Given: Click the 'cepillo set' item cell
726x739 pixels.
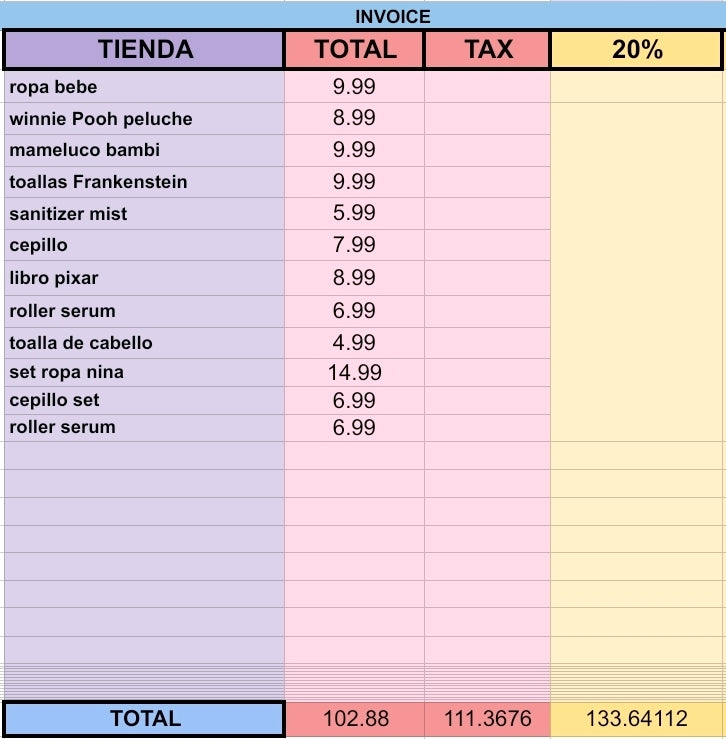Looking at the screenshot, I should (144, 401).
